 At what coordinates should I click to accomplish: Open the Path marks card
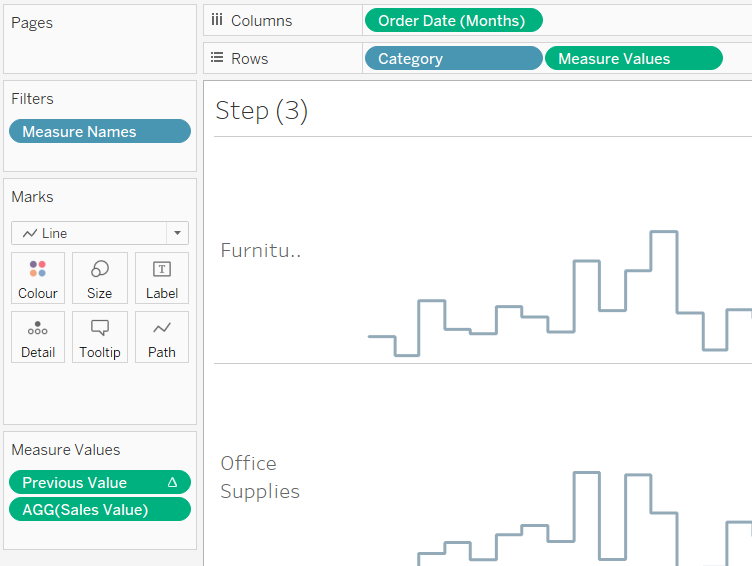[161, 329]
